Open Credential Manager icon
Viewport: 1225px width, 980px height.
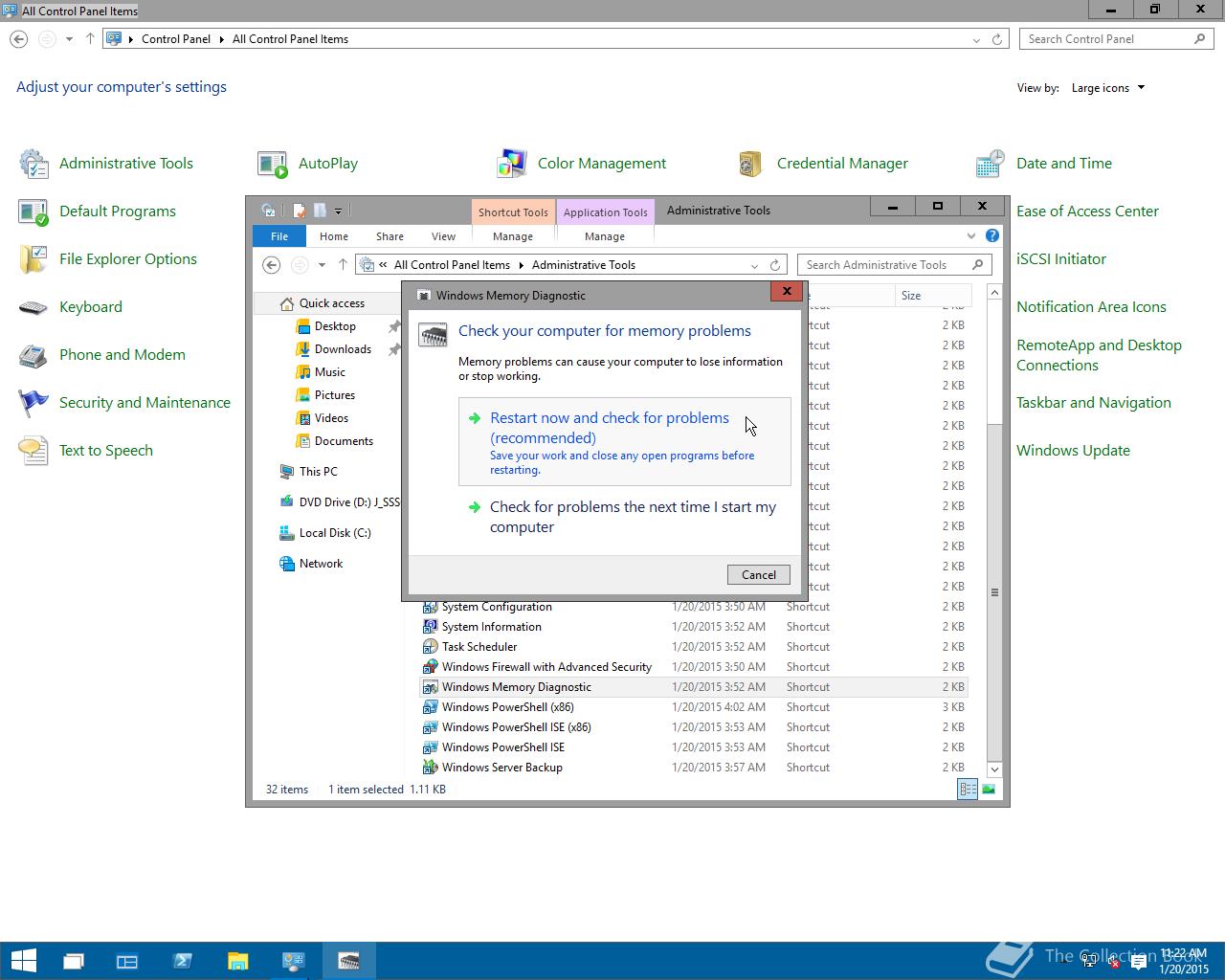[x=751, y=164]
